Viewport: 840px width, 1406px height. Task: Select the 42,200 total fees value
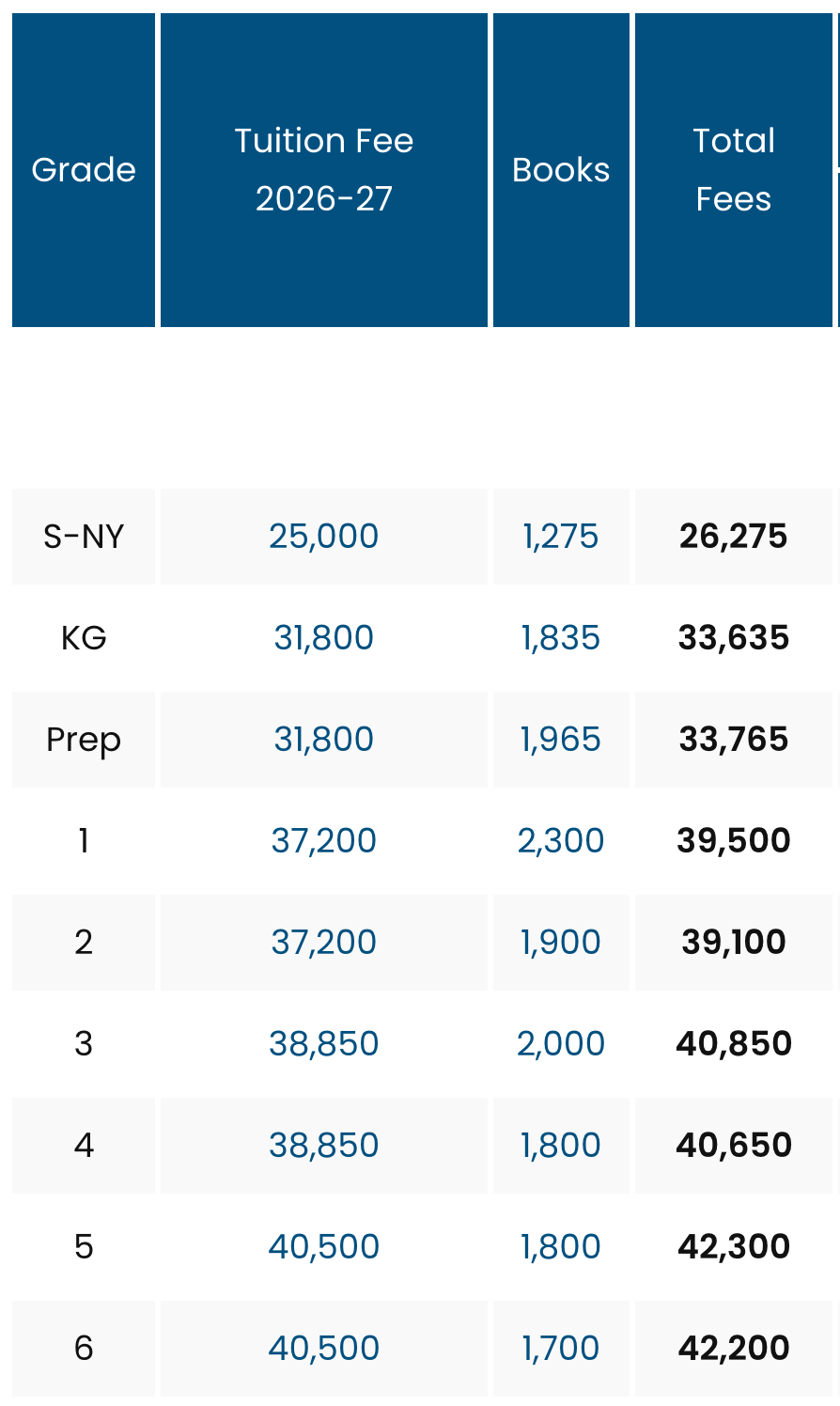coord(734,1349)
